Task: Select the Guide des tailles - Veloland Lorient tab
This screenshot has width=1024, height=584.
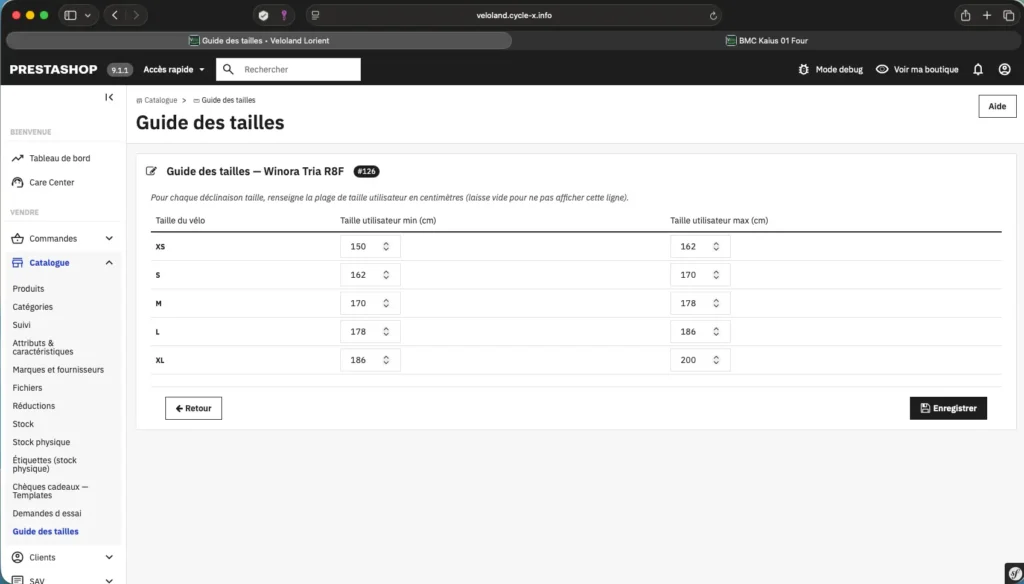Action: coord(259,41)
